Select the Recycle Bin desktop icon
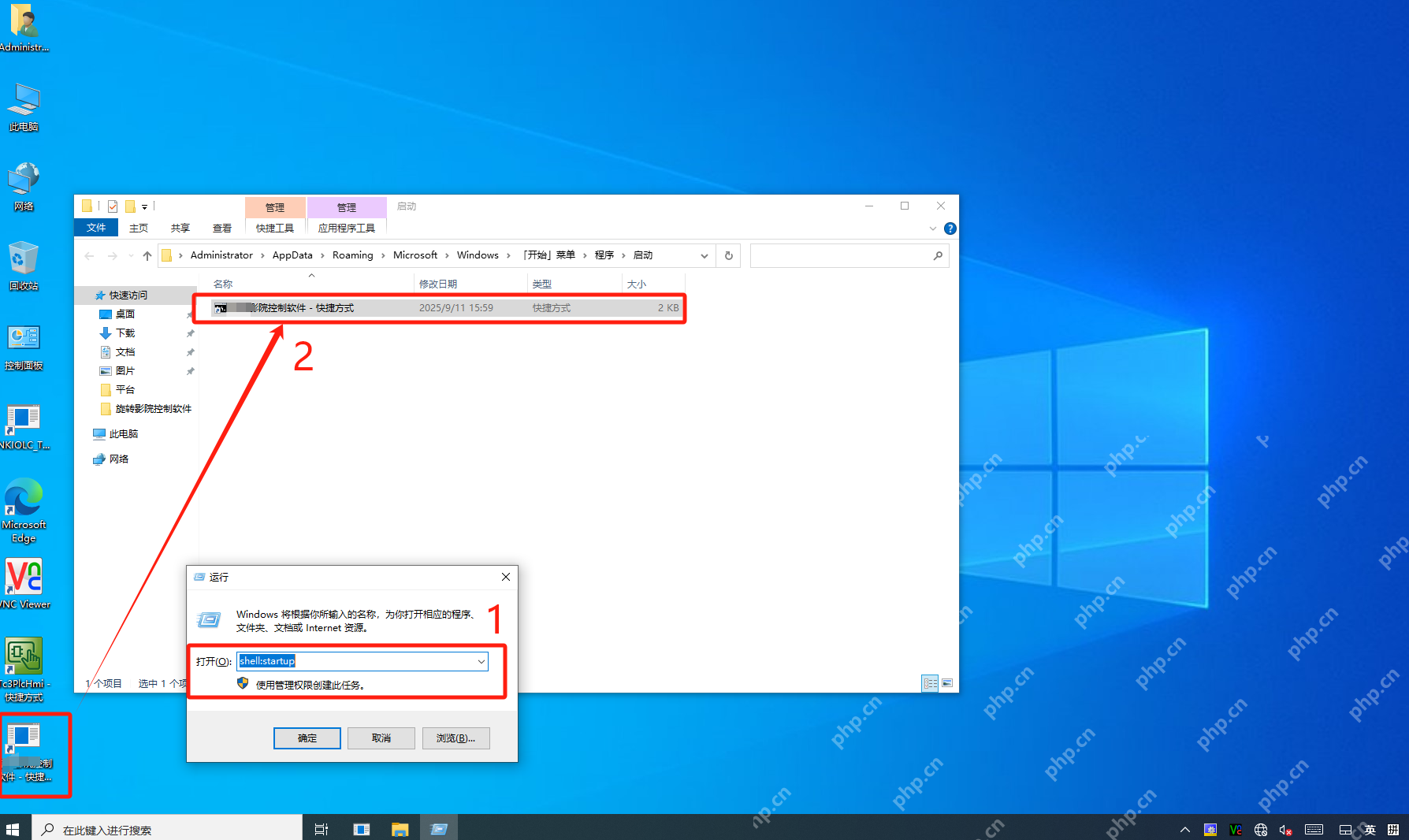 [24, 266]
